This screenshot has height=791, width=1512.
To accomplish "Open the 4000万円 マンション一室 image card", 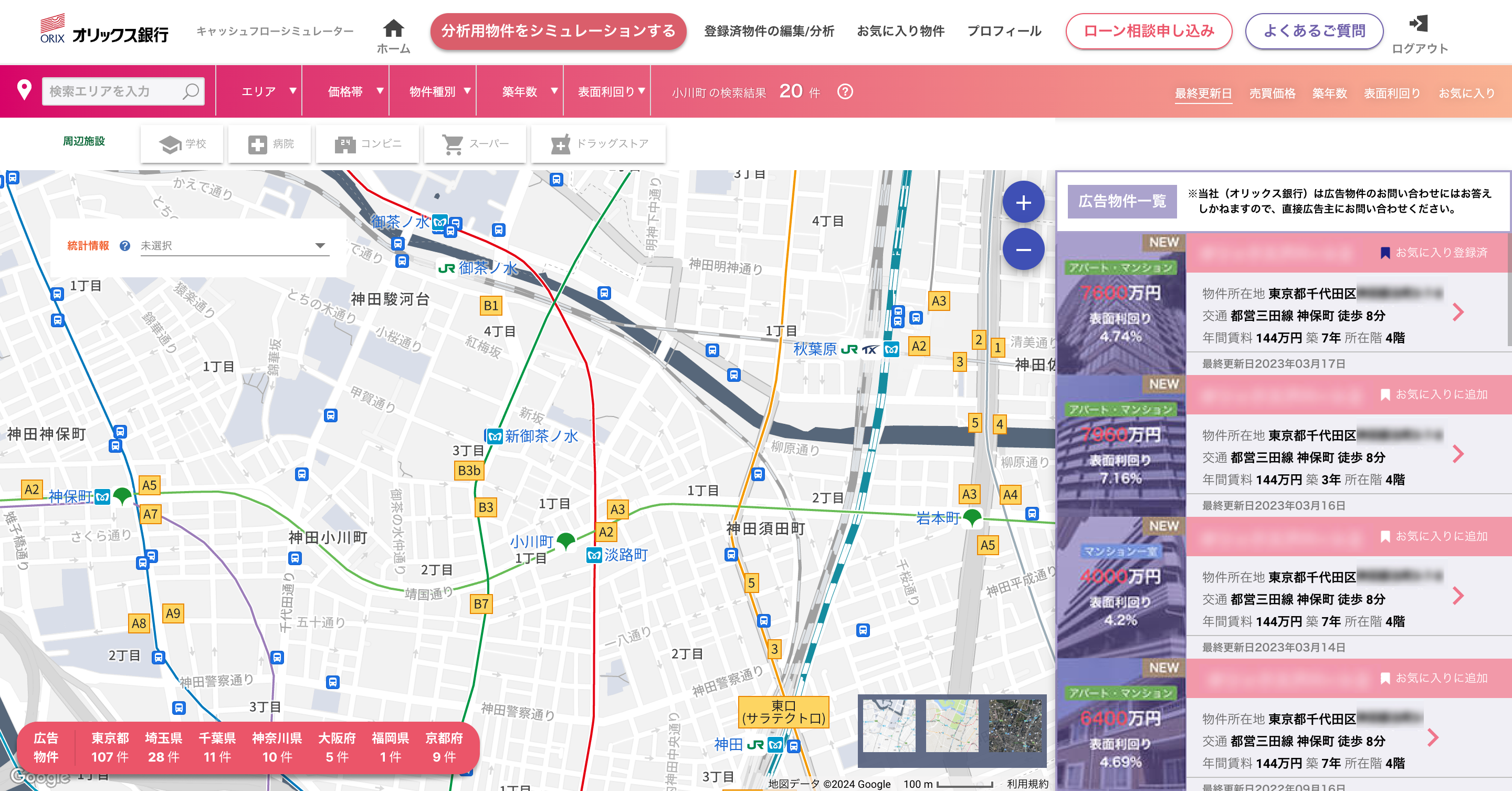I will [x=1121, y=587].
